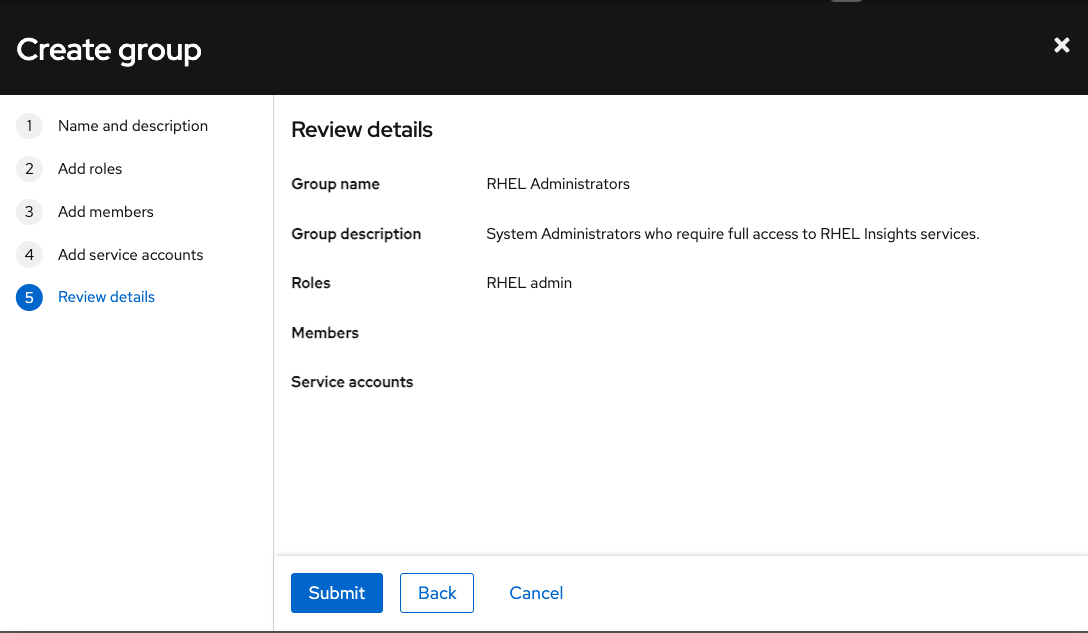Screen dimensions: 1088x633
Task: Click the Review details heading
Action: coord(362,130)
